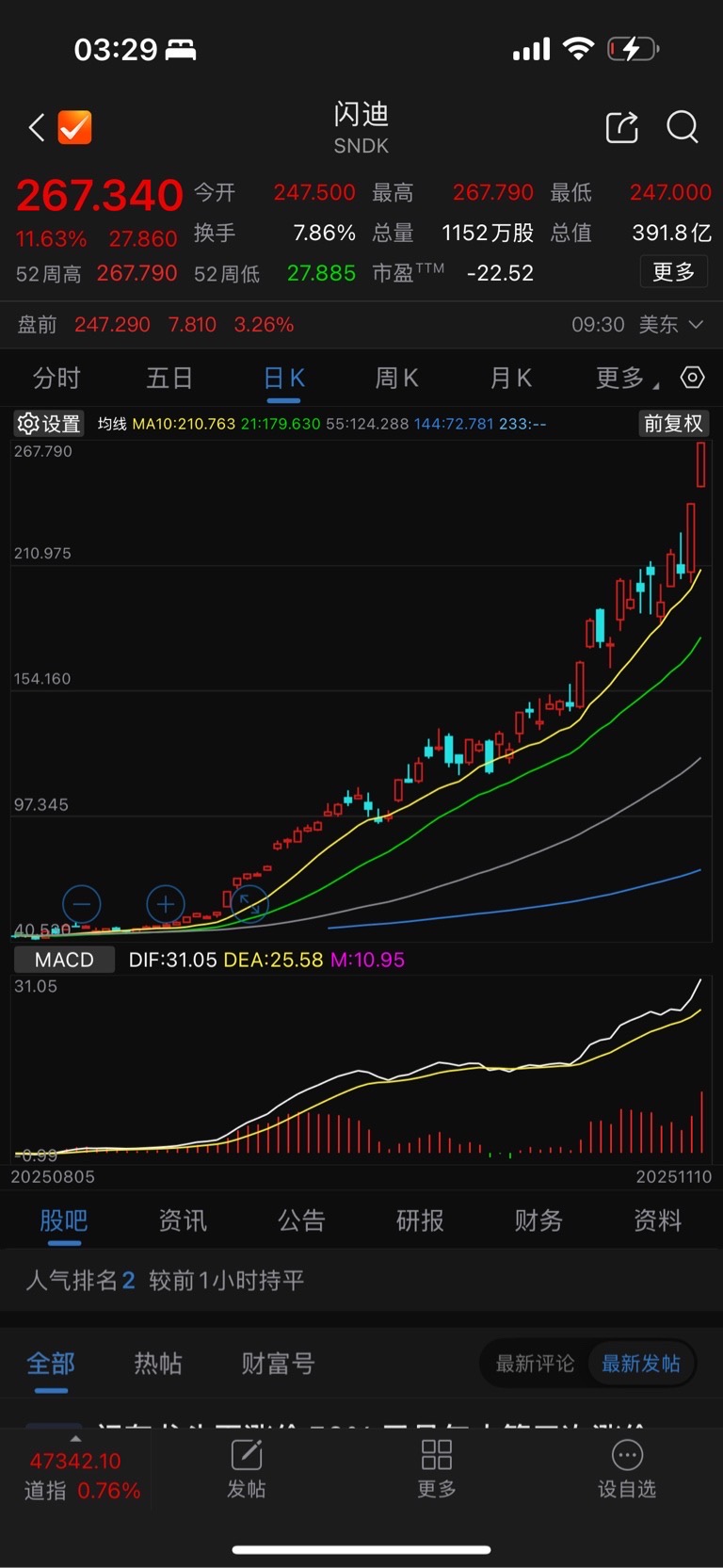Open the 资料 tab
The image size is (723, 1568).
coord(657,1220)
